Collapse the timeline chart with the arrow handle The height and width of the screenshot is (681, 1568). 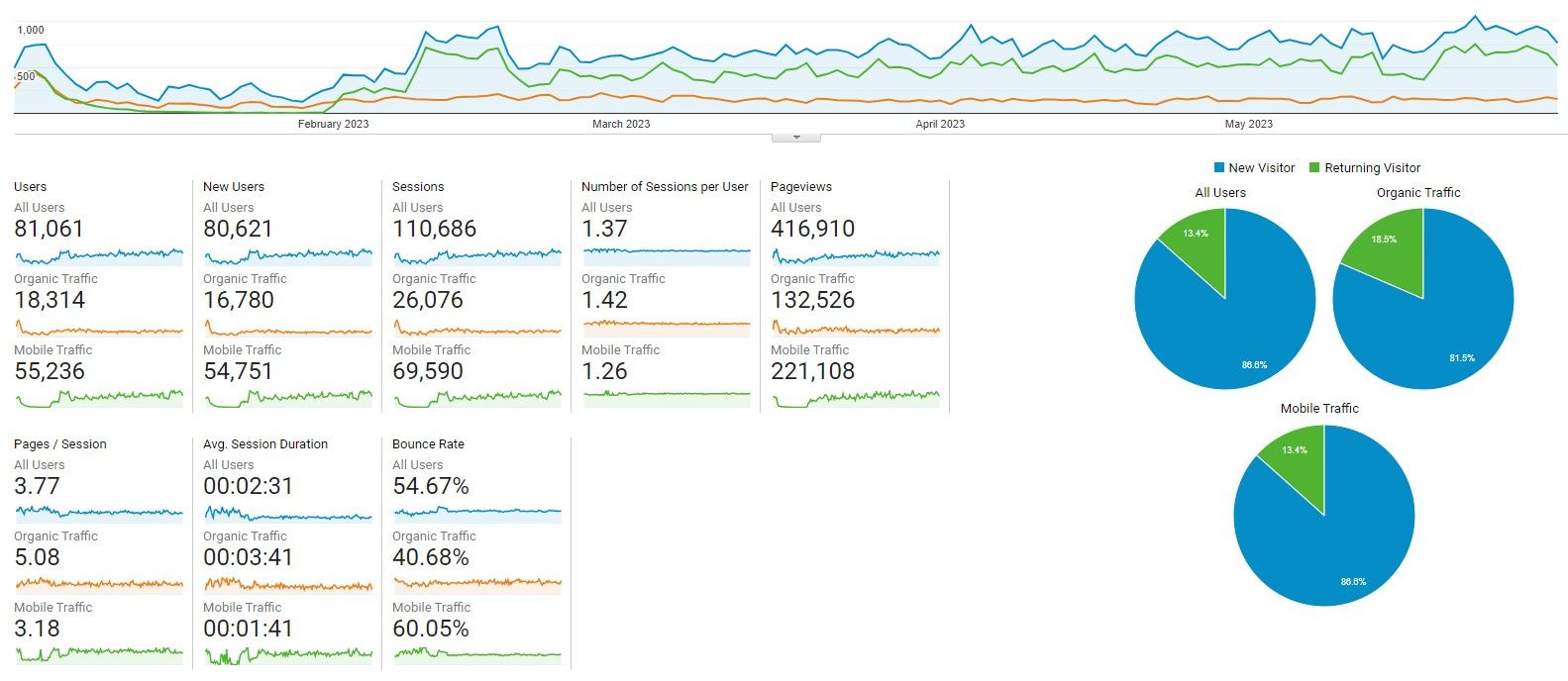(796, 138)
